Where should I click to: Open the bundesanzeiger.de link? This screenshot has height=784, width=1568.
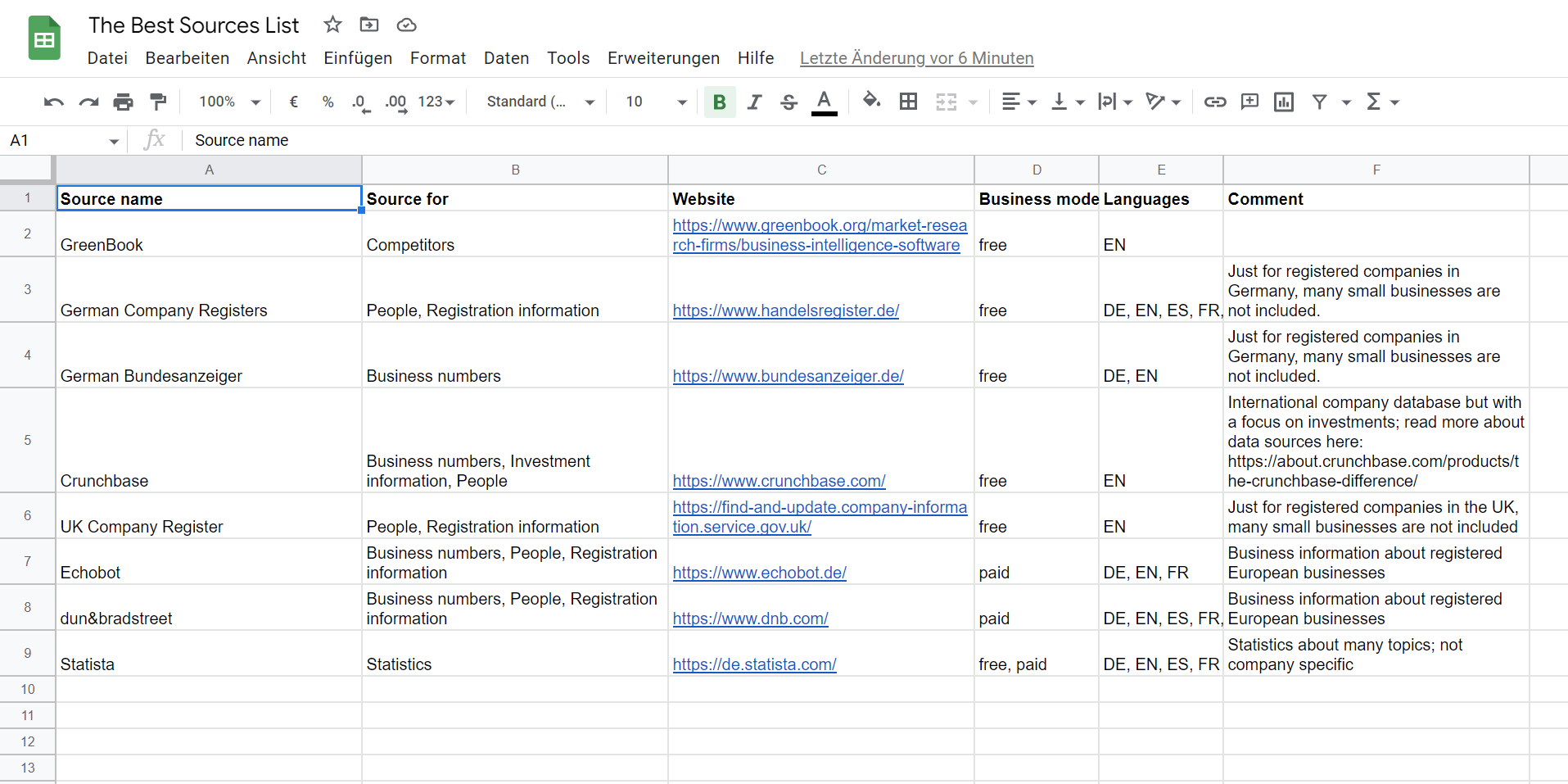click(x=789, y=376)
